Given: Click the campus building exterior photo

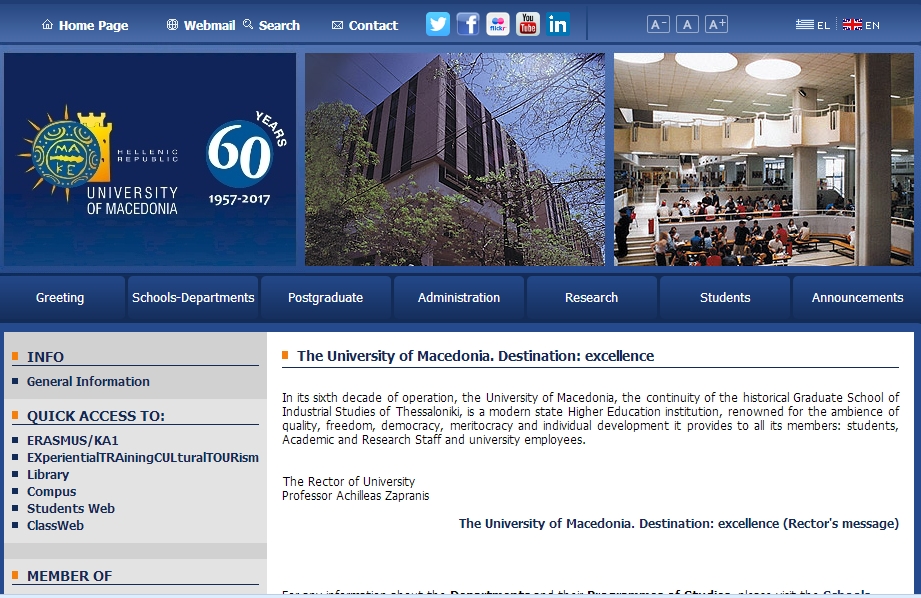Looking at the screenshot, I should pos(455,159).
